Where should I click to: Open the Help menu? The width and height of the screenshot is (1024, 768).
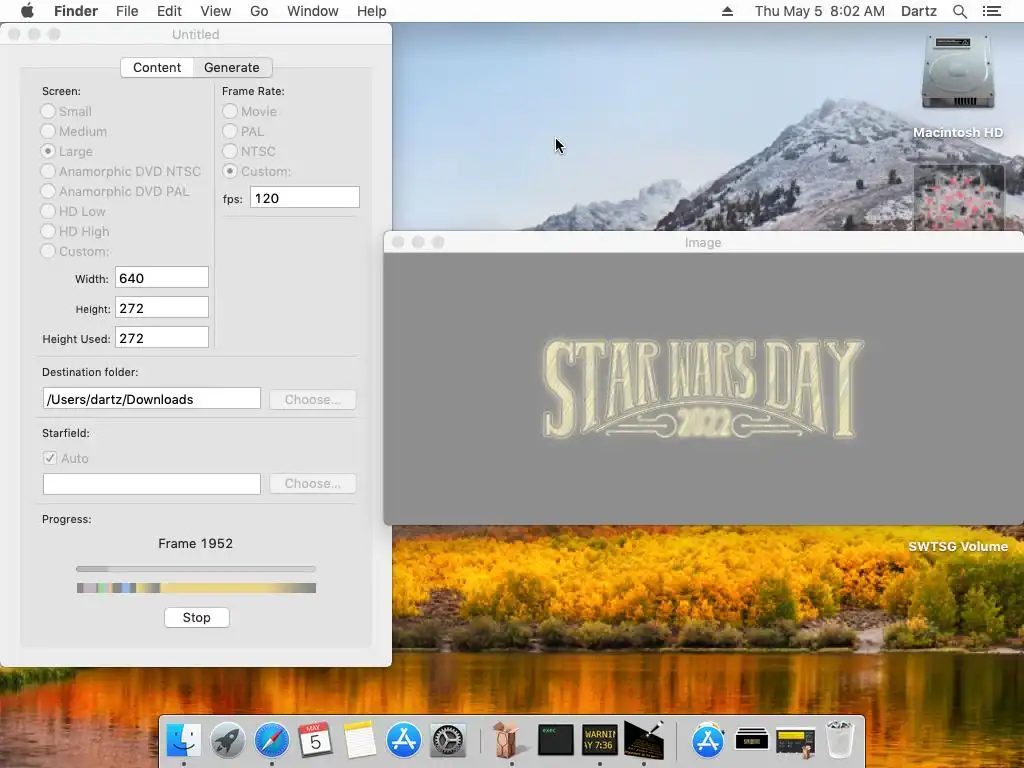(x=372, y=11)
